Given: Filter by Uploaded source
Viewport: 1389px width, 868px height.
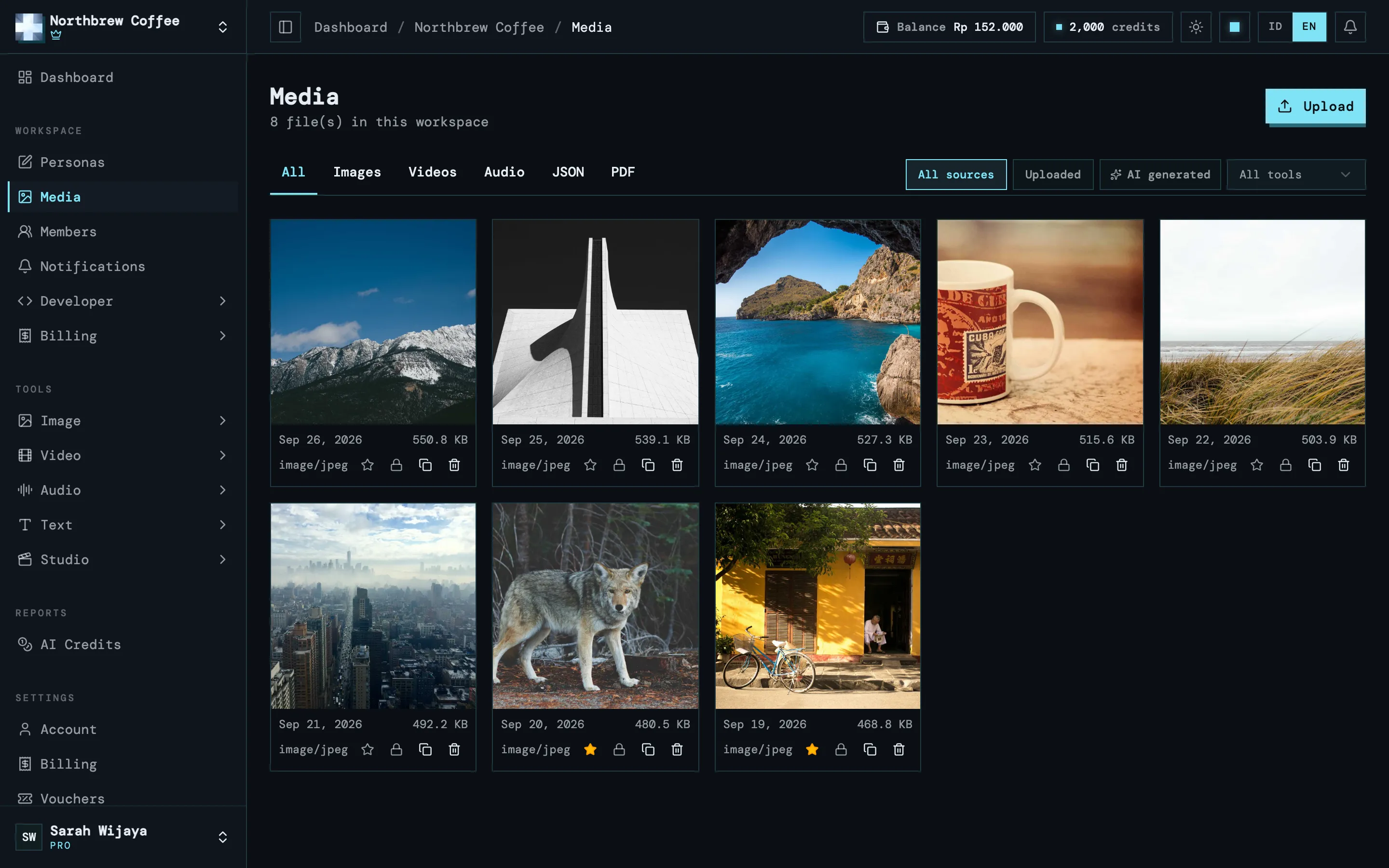Looking at the screenshot, I should [1053, 175].
